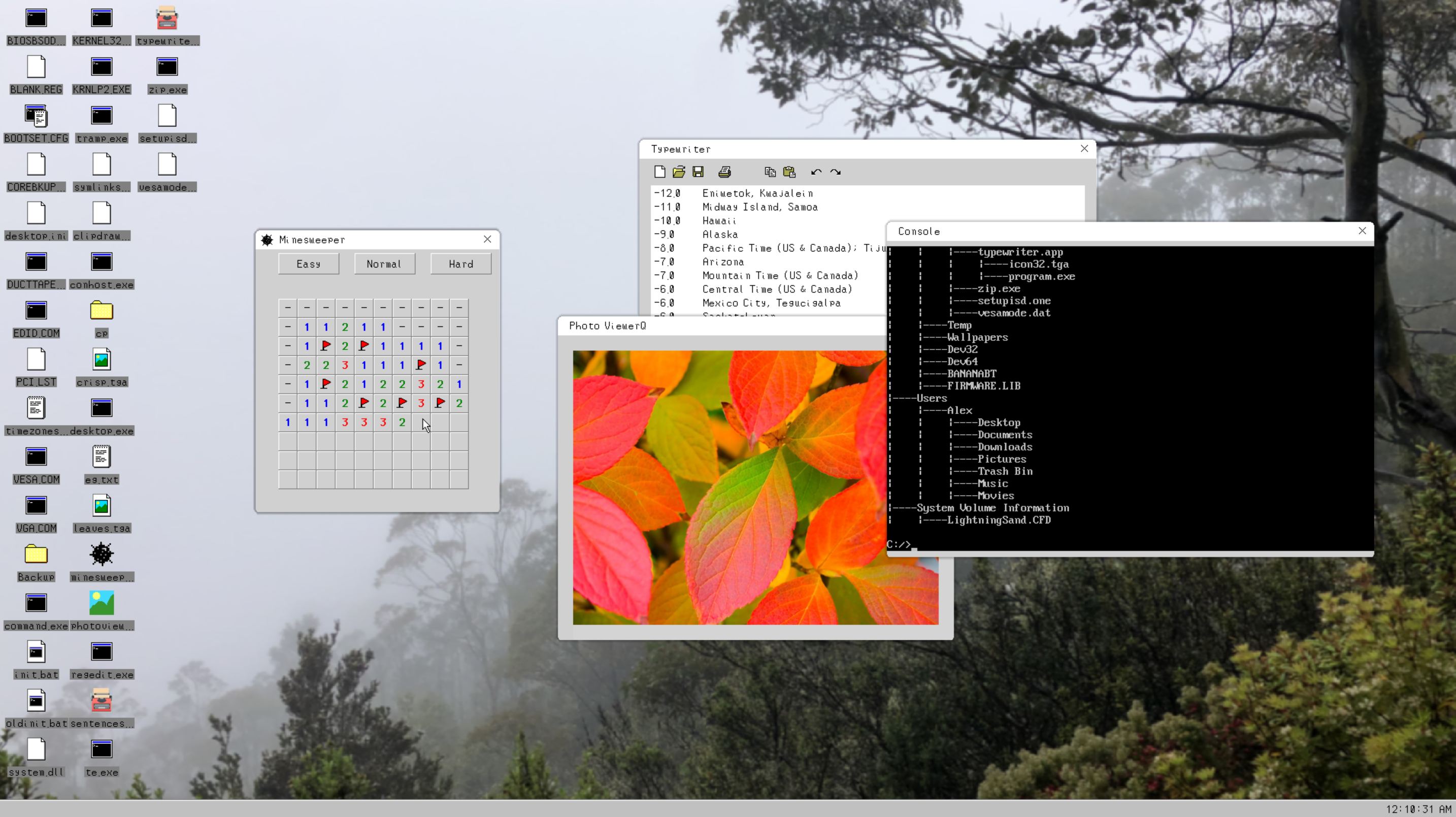The width and height of the screenshot is (1456, 817).
Task: Open a file using Typewriter's folder icon
Action: click(x=678, y=171)
